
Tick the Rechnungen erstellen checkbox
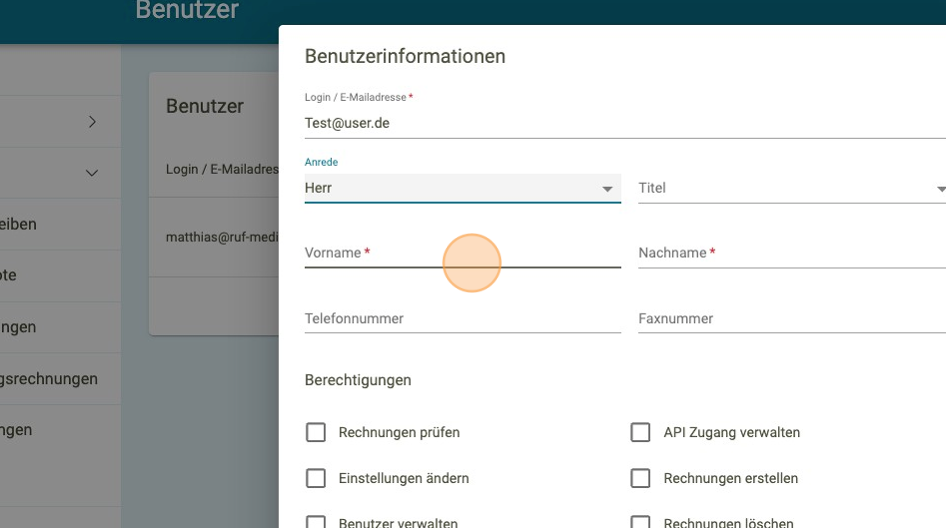[640, 478]
